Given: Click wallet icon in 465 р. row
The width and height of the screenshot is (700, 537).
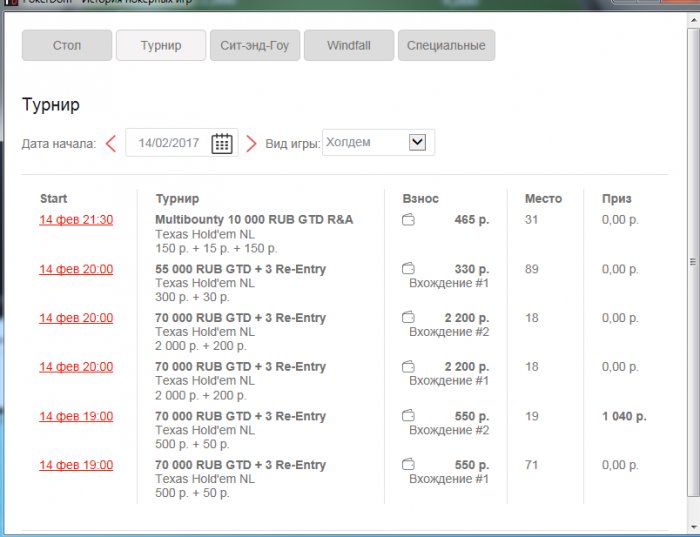Looking at the screenshot, I should pyautogui.click(x=408, y=220).
